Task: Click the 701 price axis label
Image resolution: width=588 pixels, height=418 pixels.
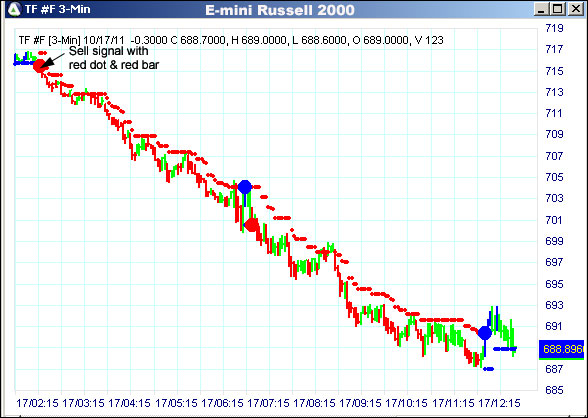Action: click(x=554, y=220)
